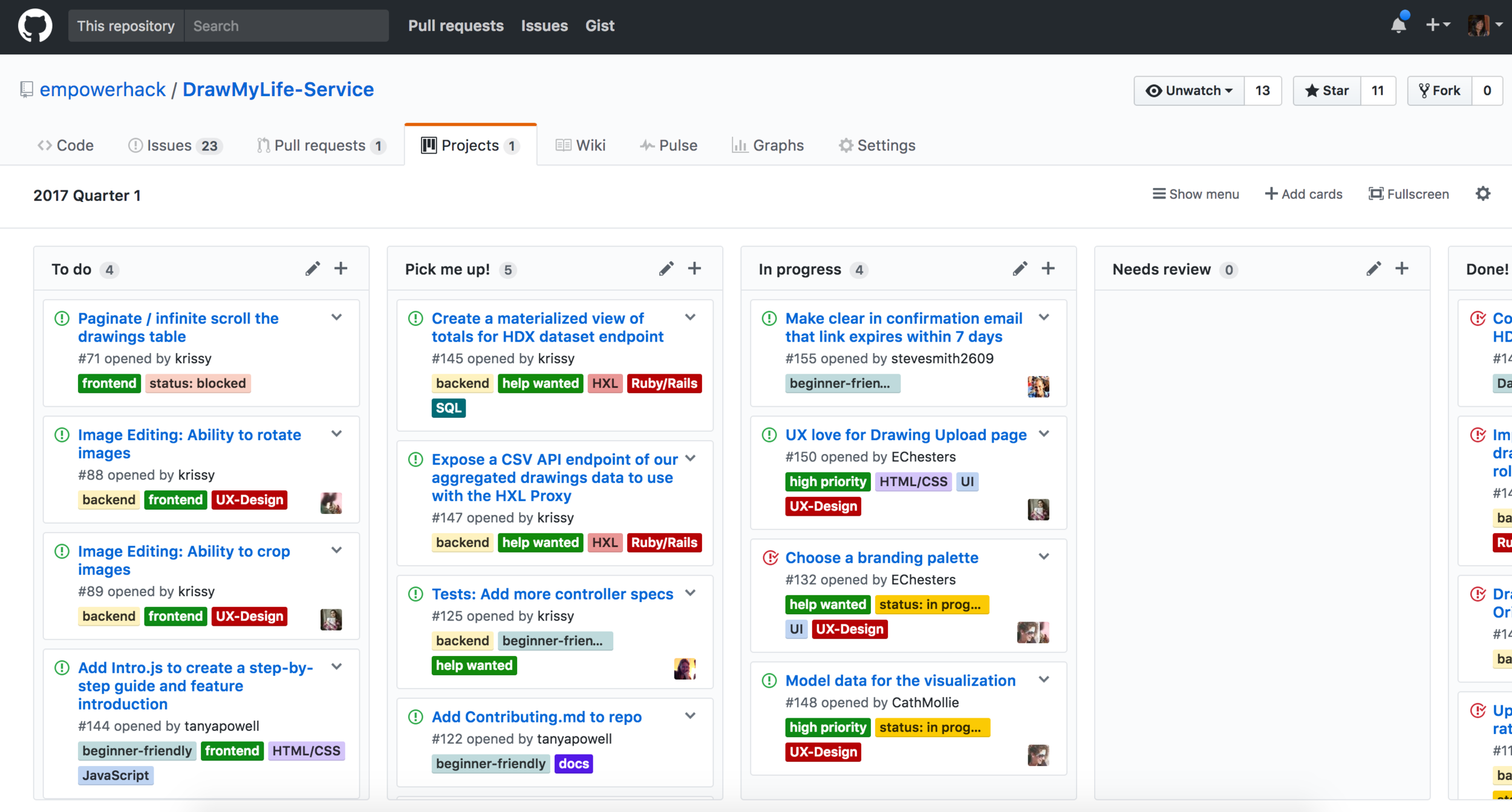Click the GitHub Octocat logo

[x=35, y=25]
